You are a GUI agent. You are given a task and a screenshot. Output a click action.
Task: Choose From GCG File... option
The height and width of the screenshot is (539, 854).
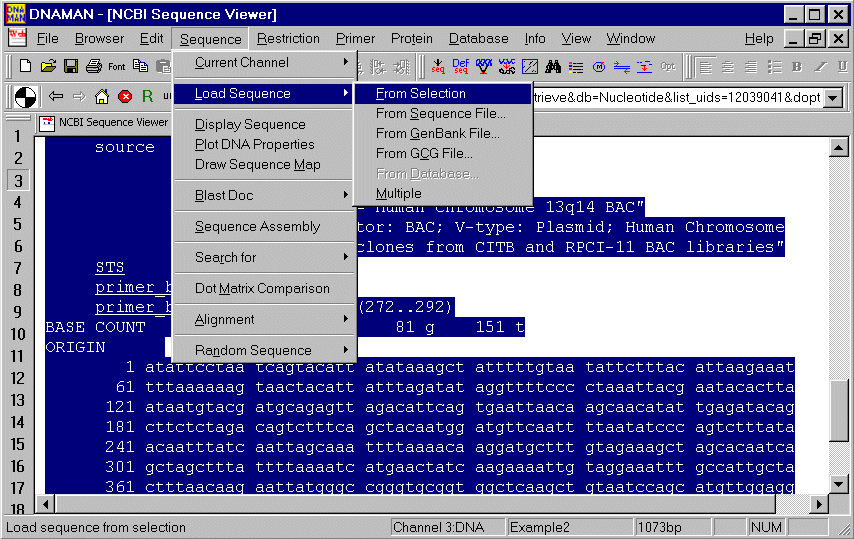pyautogui.click(x=443, y=154)
